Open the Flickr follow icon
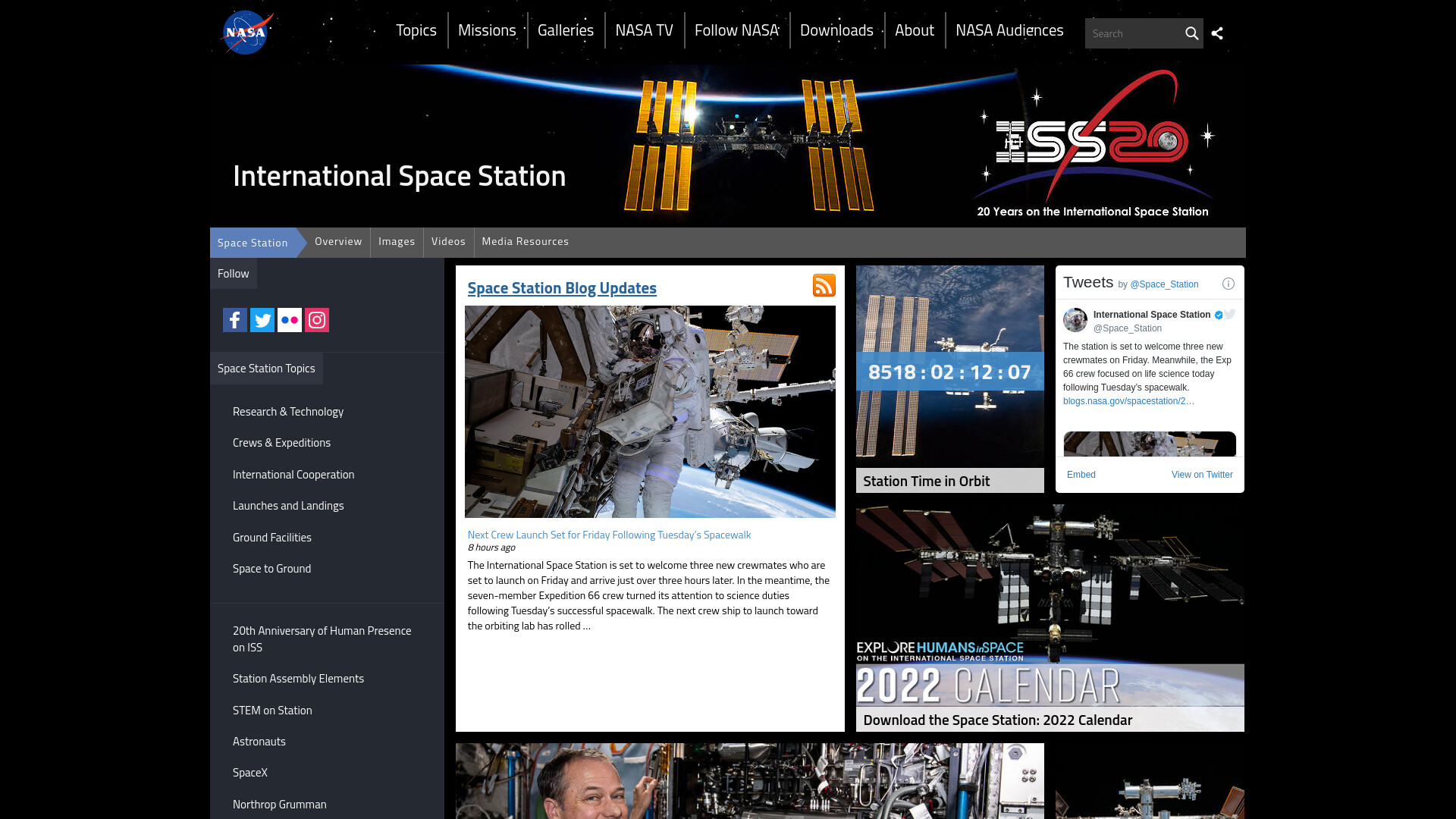This screenshot has width=1456, height=819. (290, 320)
